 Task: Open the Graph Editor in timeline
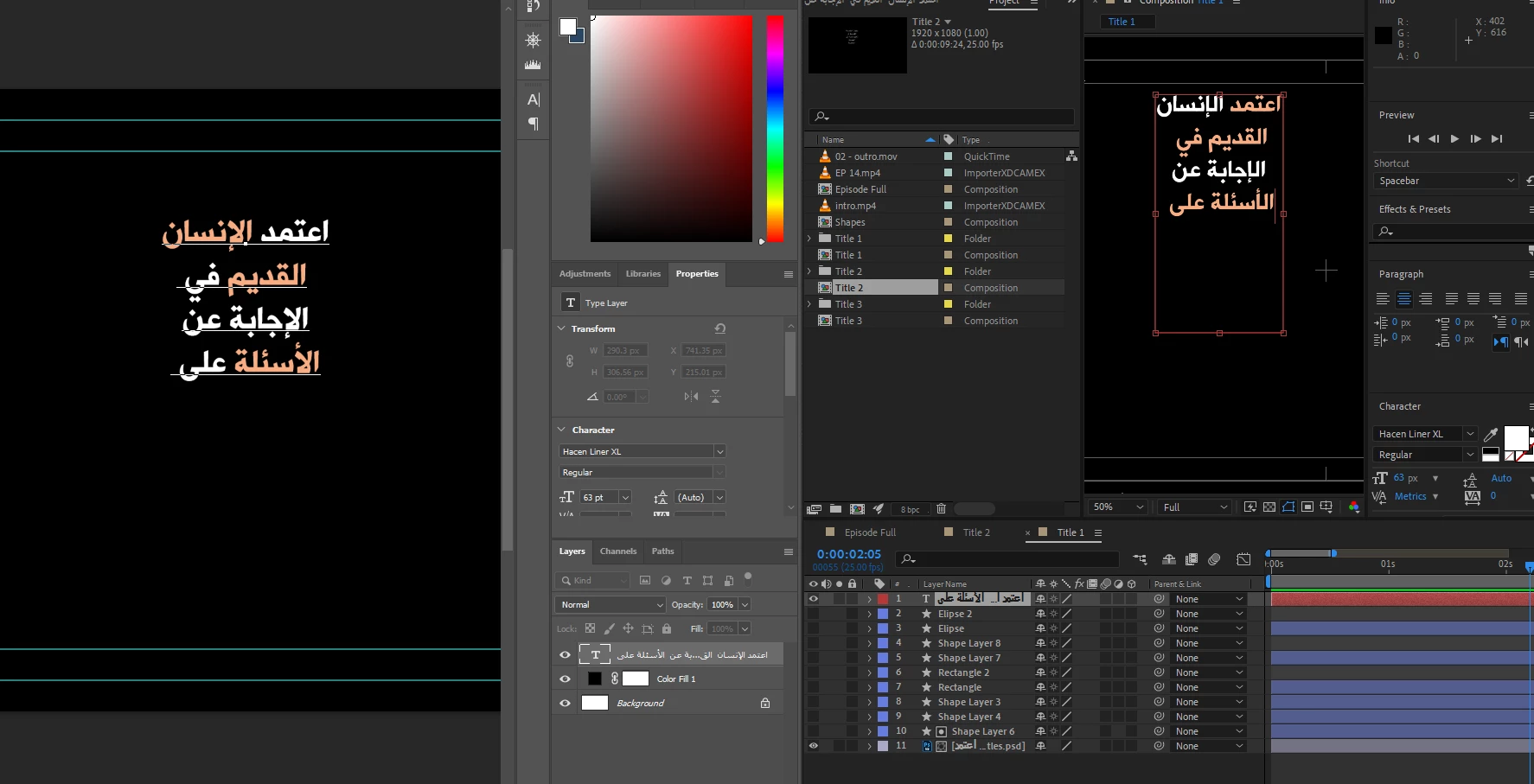[x=1243, y=559]
